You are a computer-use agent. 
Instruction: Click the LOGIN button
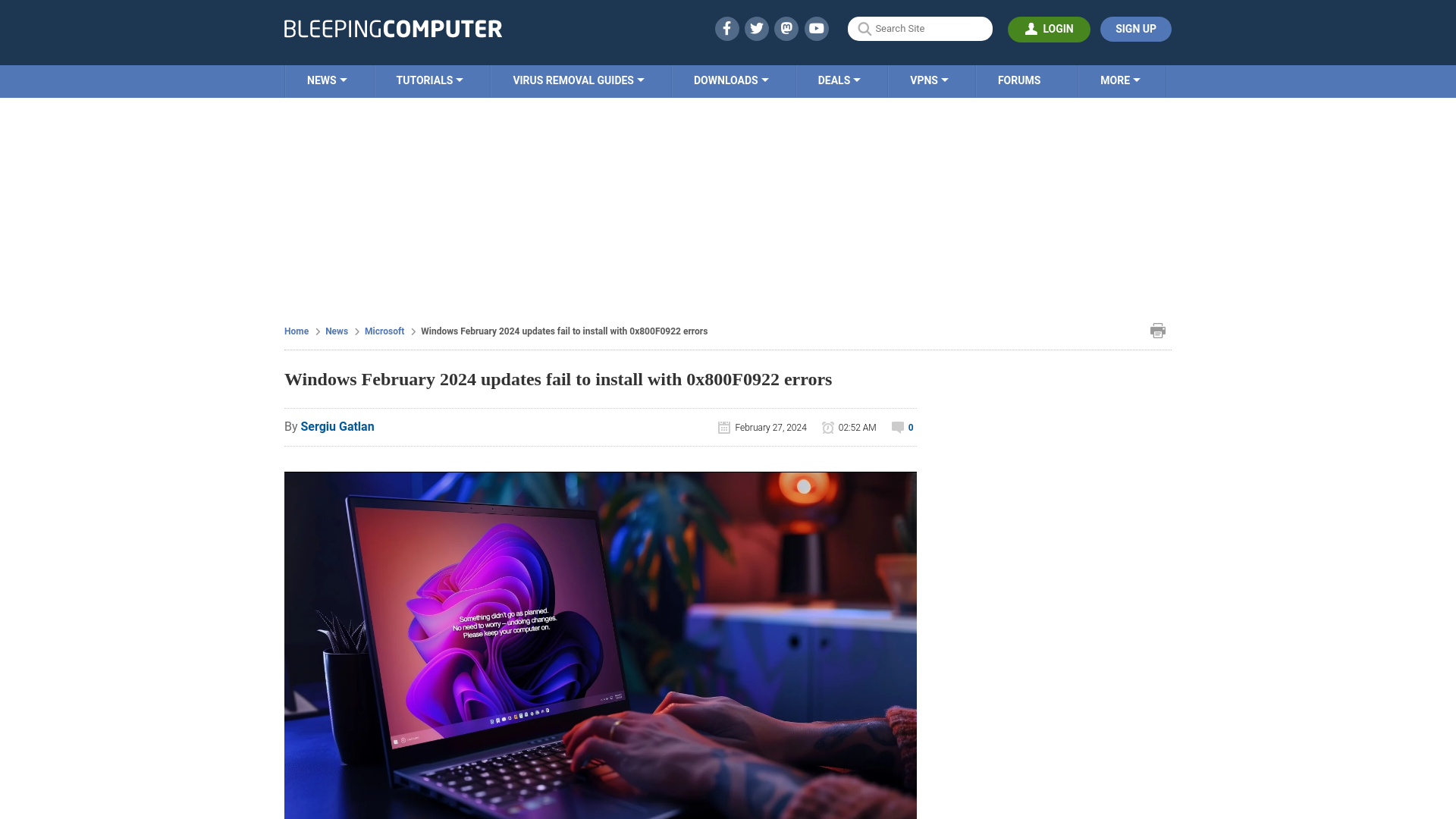tap(1049, 29)
